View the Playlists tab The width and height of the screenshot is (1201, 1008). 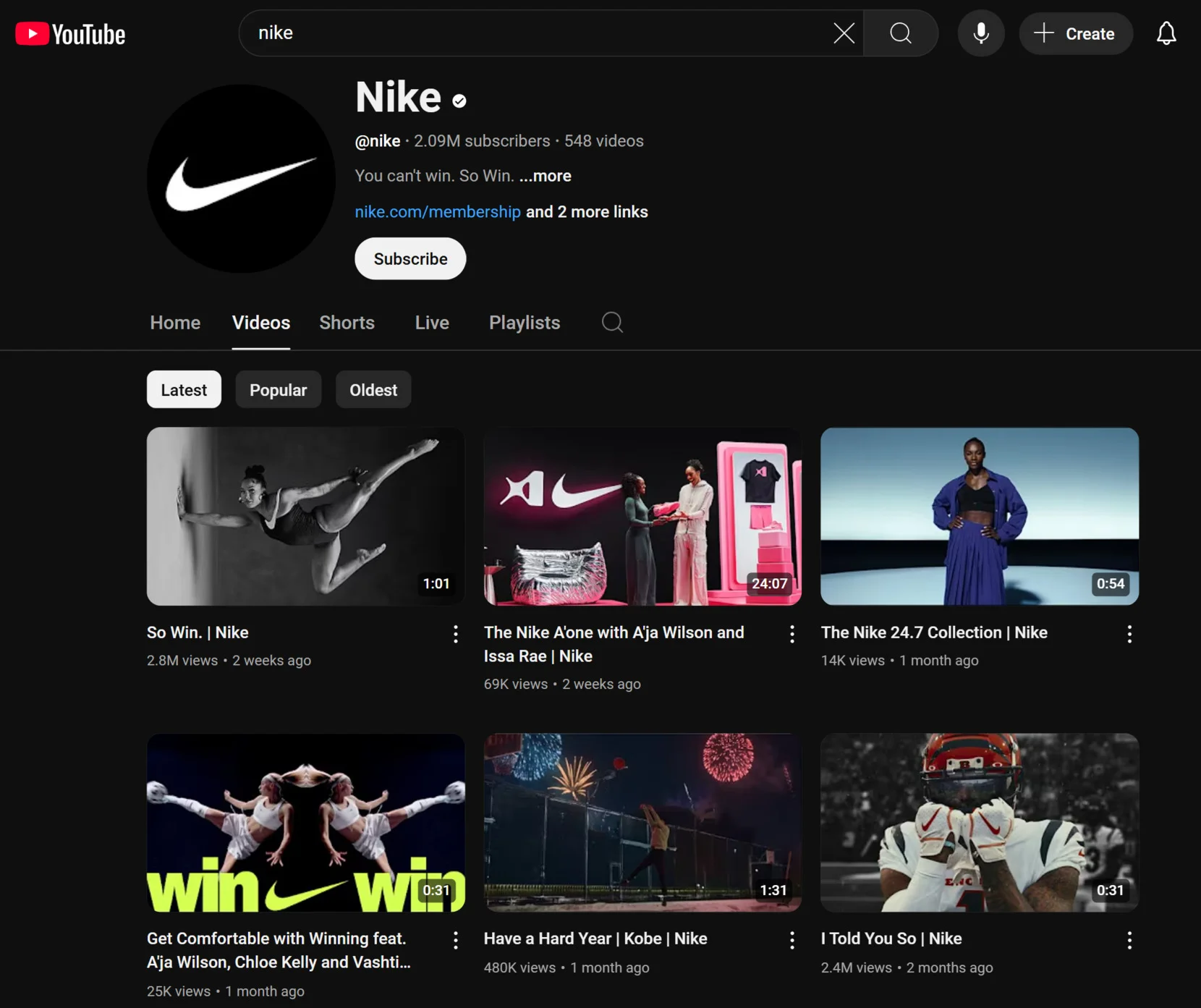click(x=525, y=323)
